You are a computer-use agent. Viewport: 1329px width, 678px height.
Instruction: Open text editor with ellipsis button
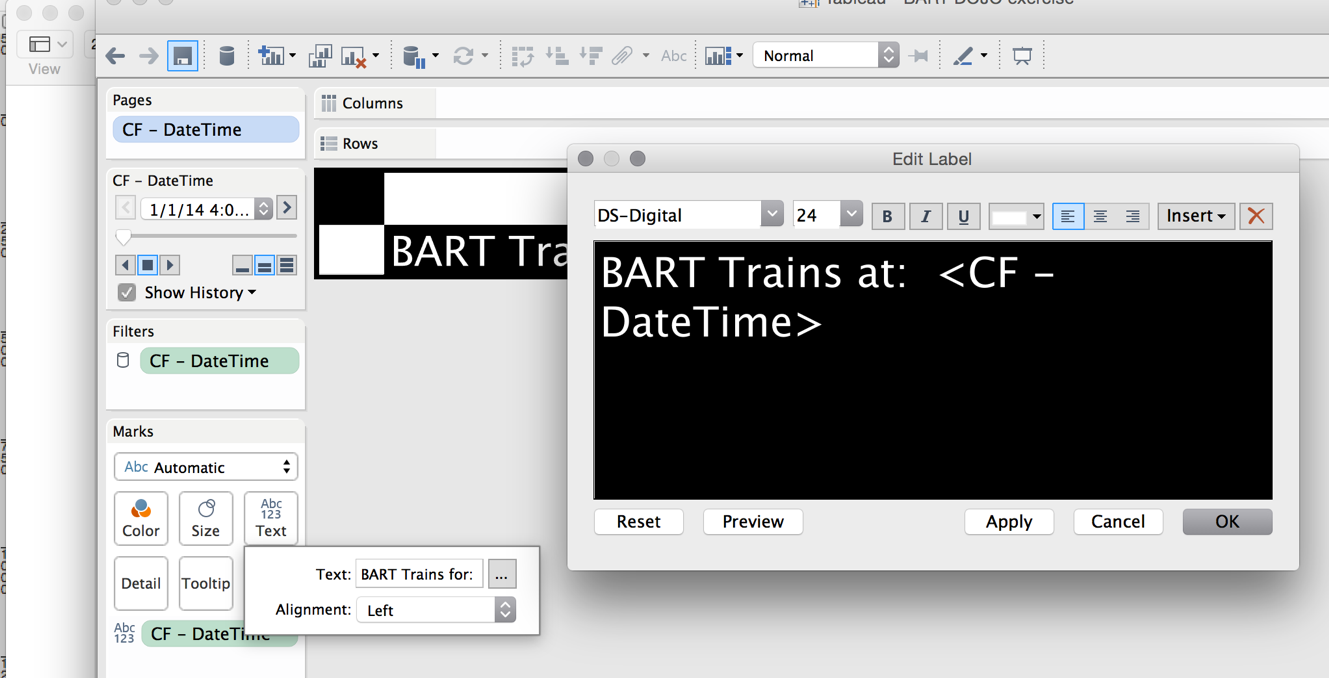(x=502, y=574)
